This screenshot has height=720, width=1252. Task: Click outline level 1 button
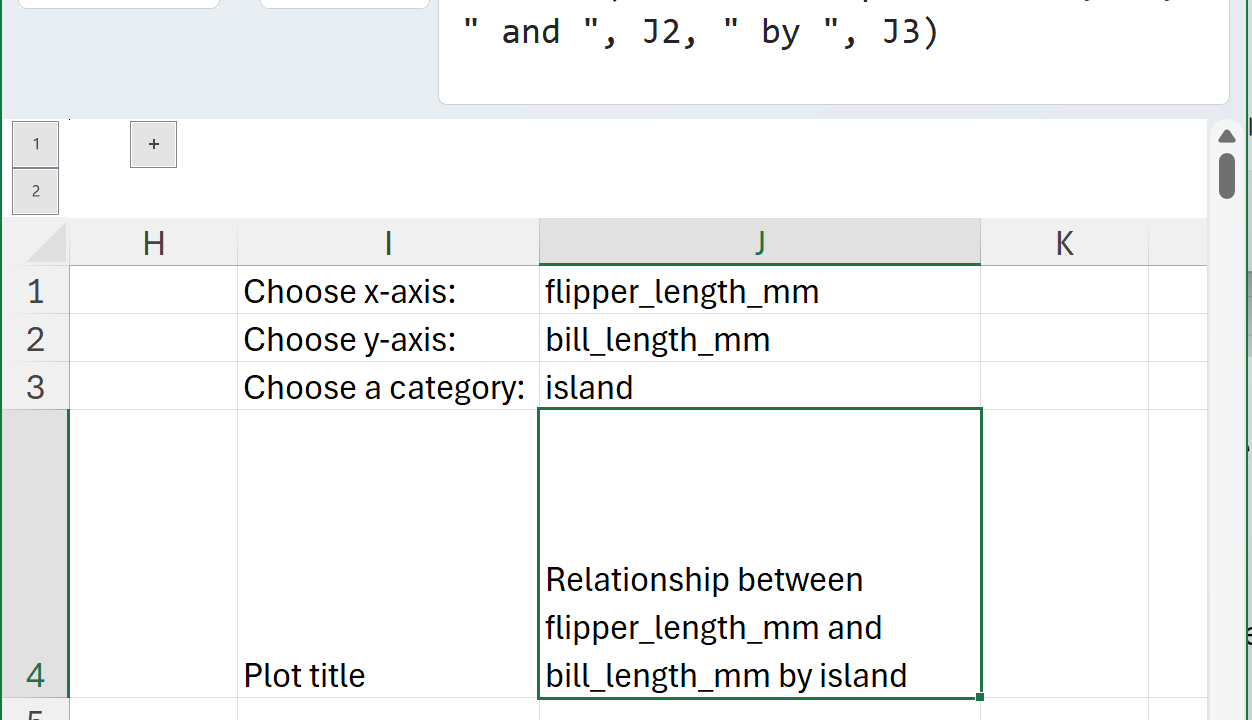[x=35, y=144]
